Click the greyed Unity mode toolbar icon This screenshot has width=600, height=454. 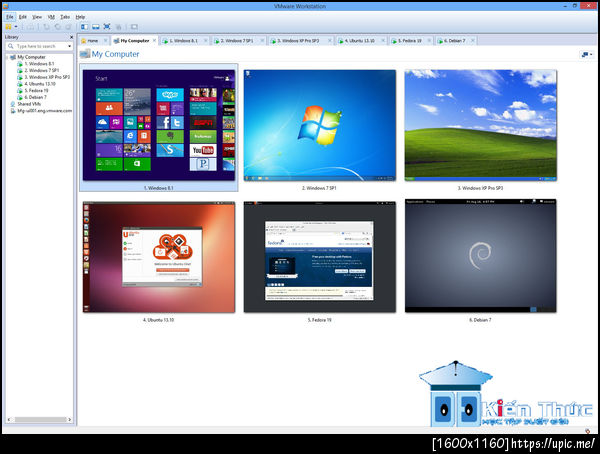click(119, 27)
